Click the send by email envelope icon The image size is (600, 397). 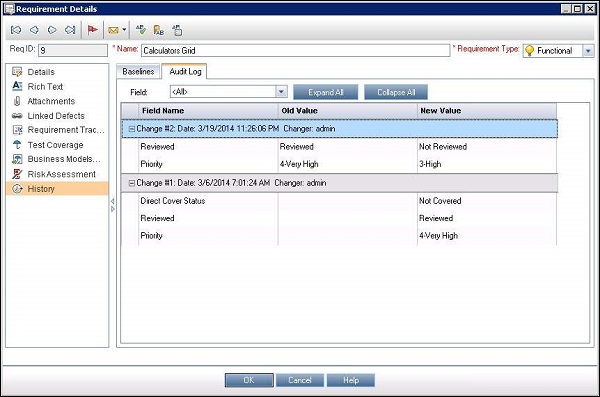113,30
